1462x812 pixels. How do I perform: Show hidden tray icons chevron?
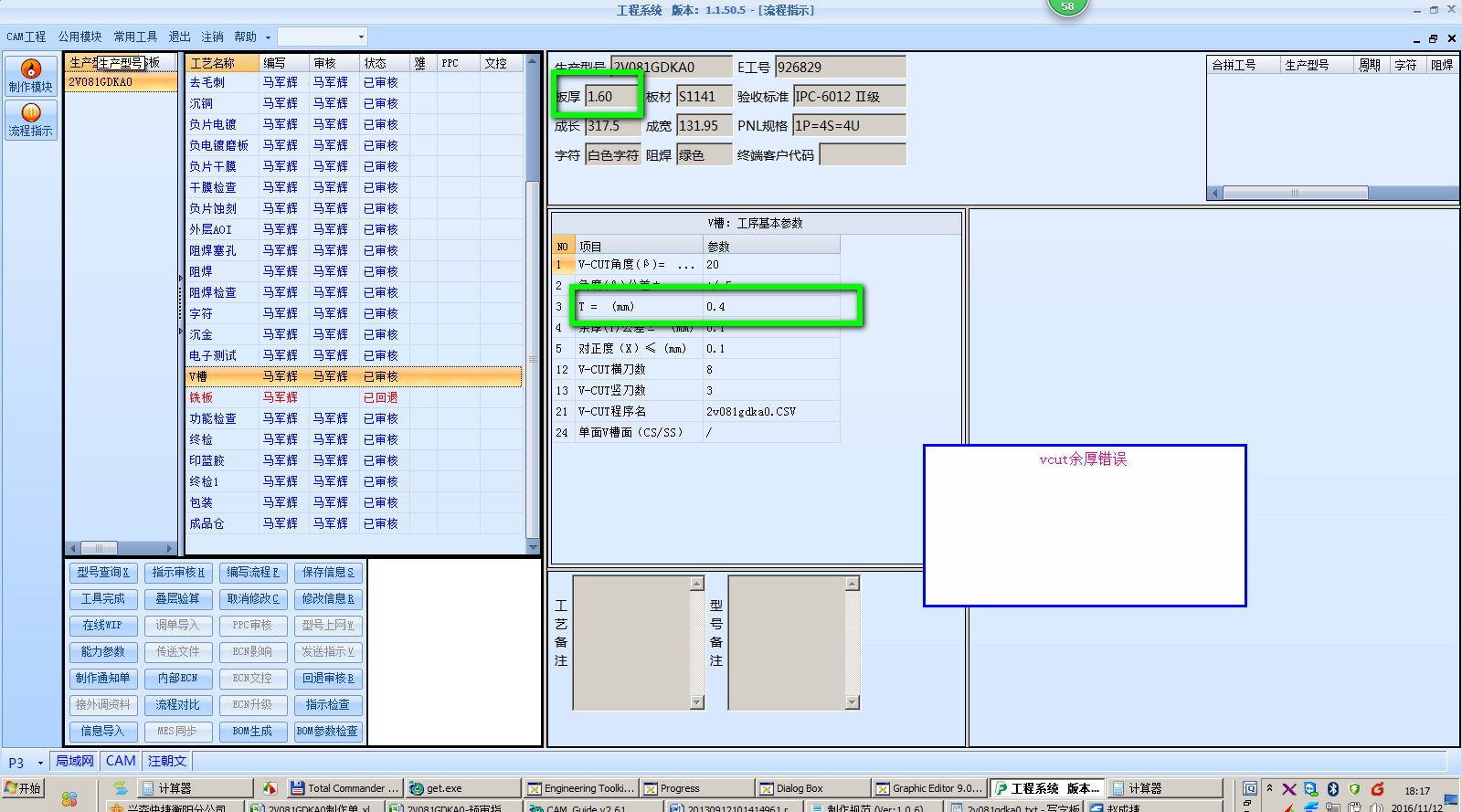1269,787
